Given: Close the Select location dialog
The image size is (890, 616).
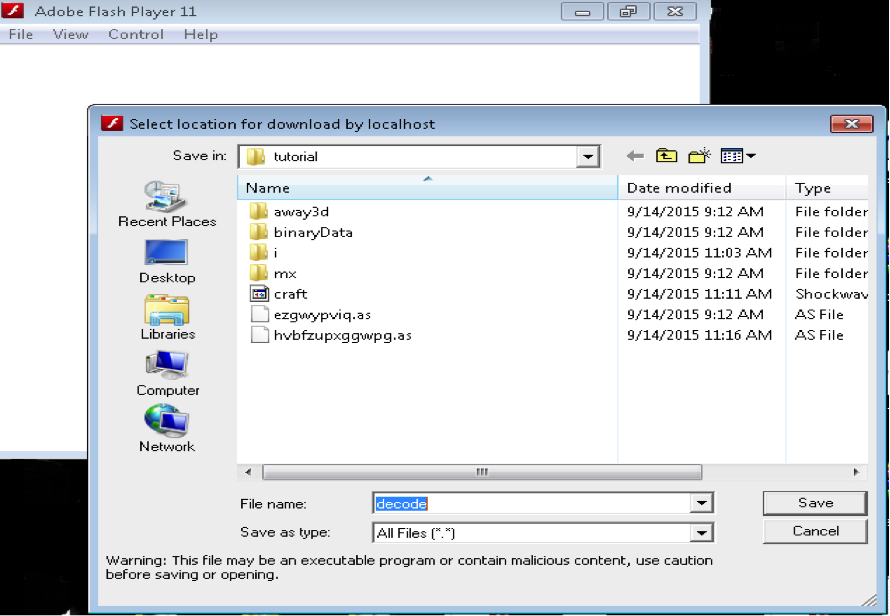Looking at the screenshot, I should (x=851, y=124).
